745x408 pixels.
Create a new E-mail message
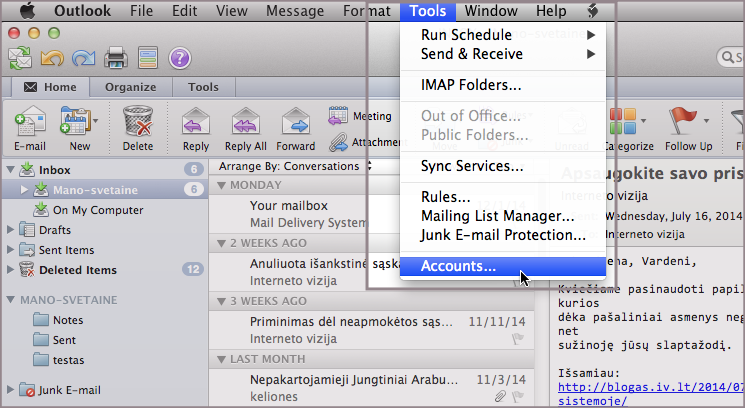29,125
